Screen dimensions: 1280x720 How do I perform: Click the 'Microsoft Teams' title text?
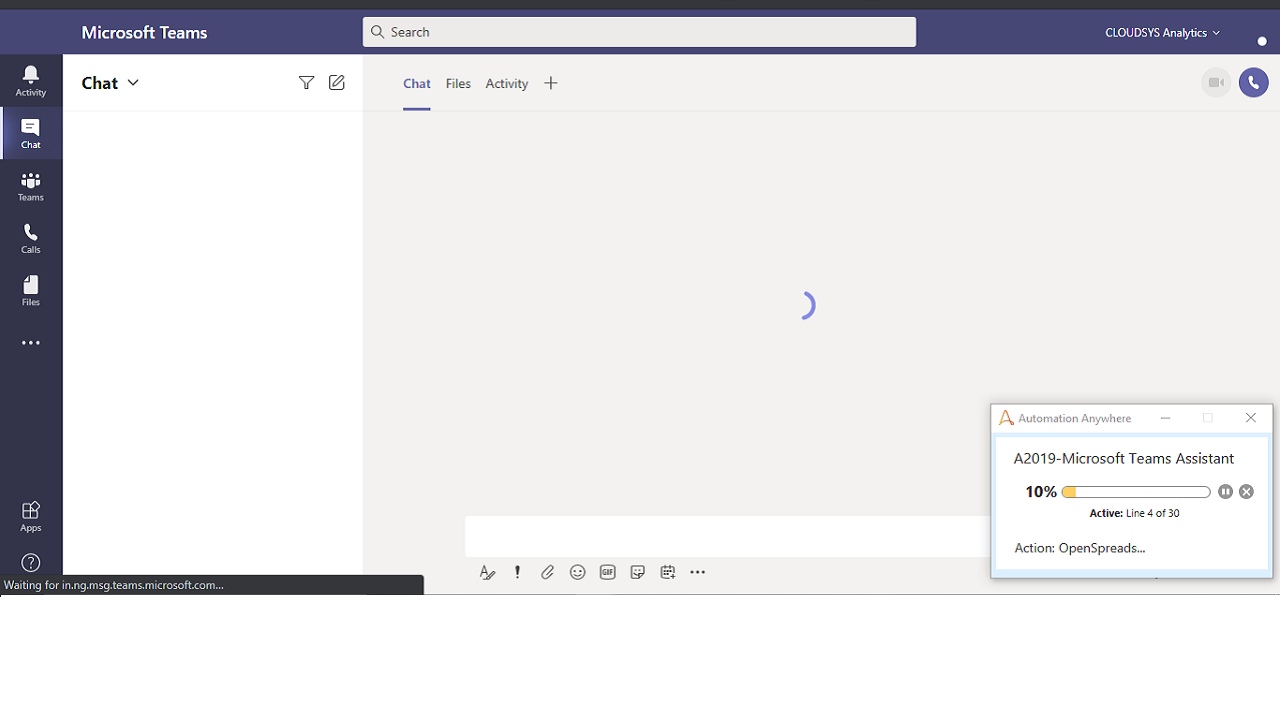coord(144,32)
